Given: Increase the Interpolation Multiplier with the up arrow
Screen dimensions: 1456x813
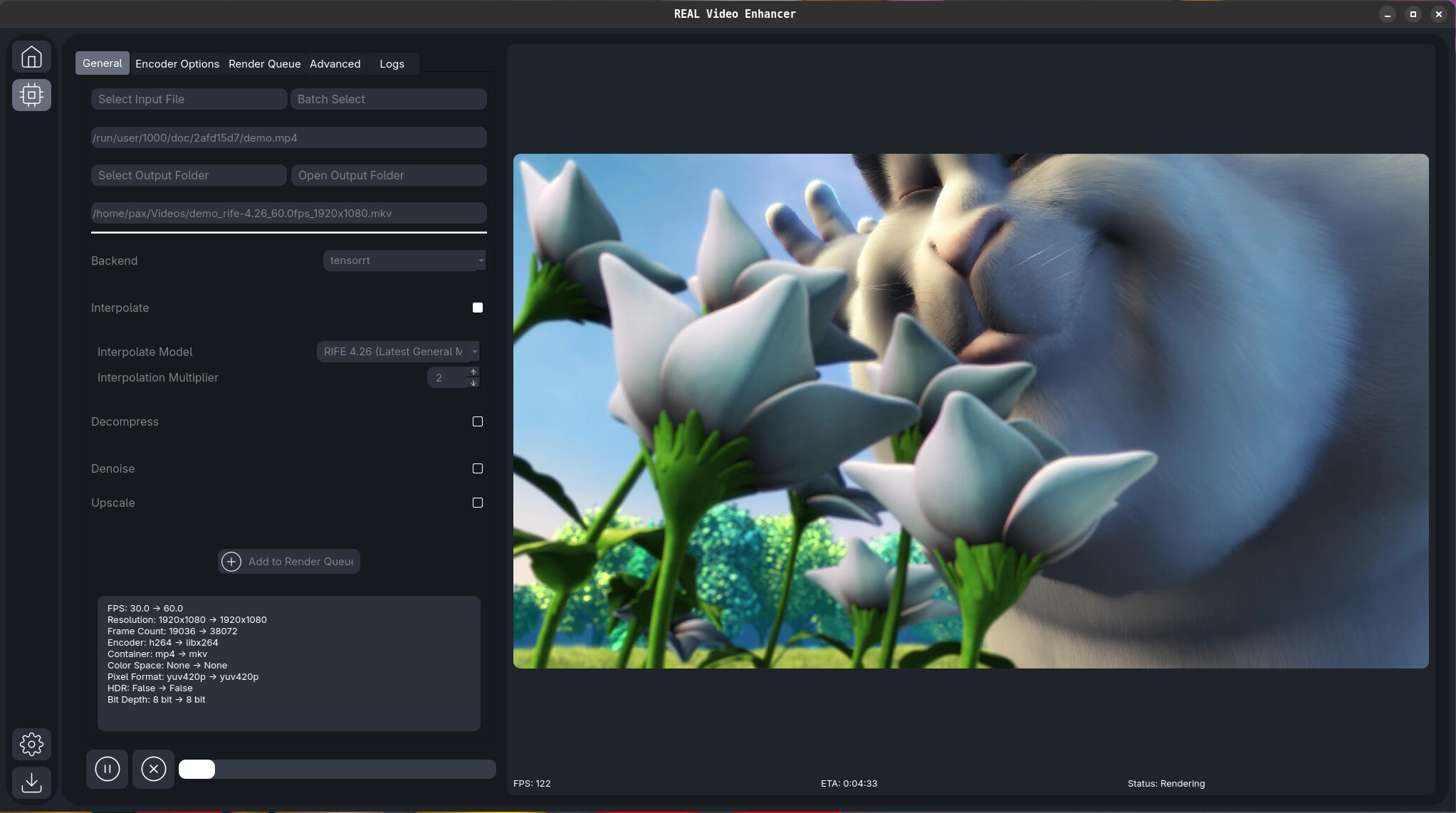Looking at the screenshot, I should coord(473,372).
